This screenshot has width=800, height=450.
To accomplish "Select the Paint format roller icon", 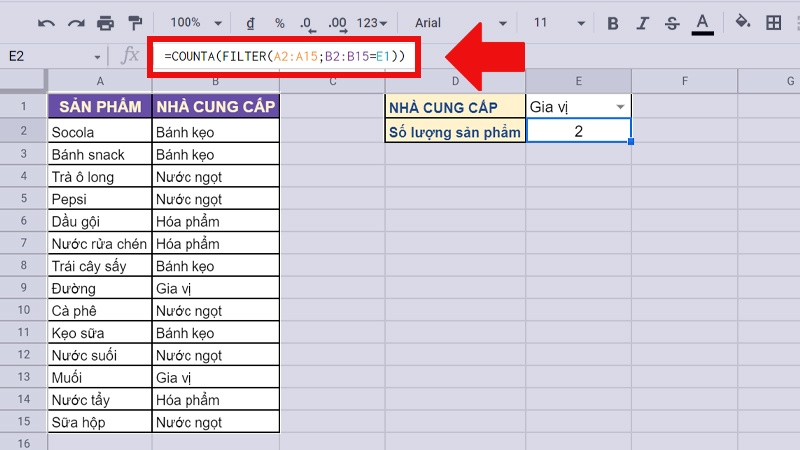I will [x=135, y=23].
